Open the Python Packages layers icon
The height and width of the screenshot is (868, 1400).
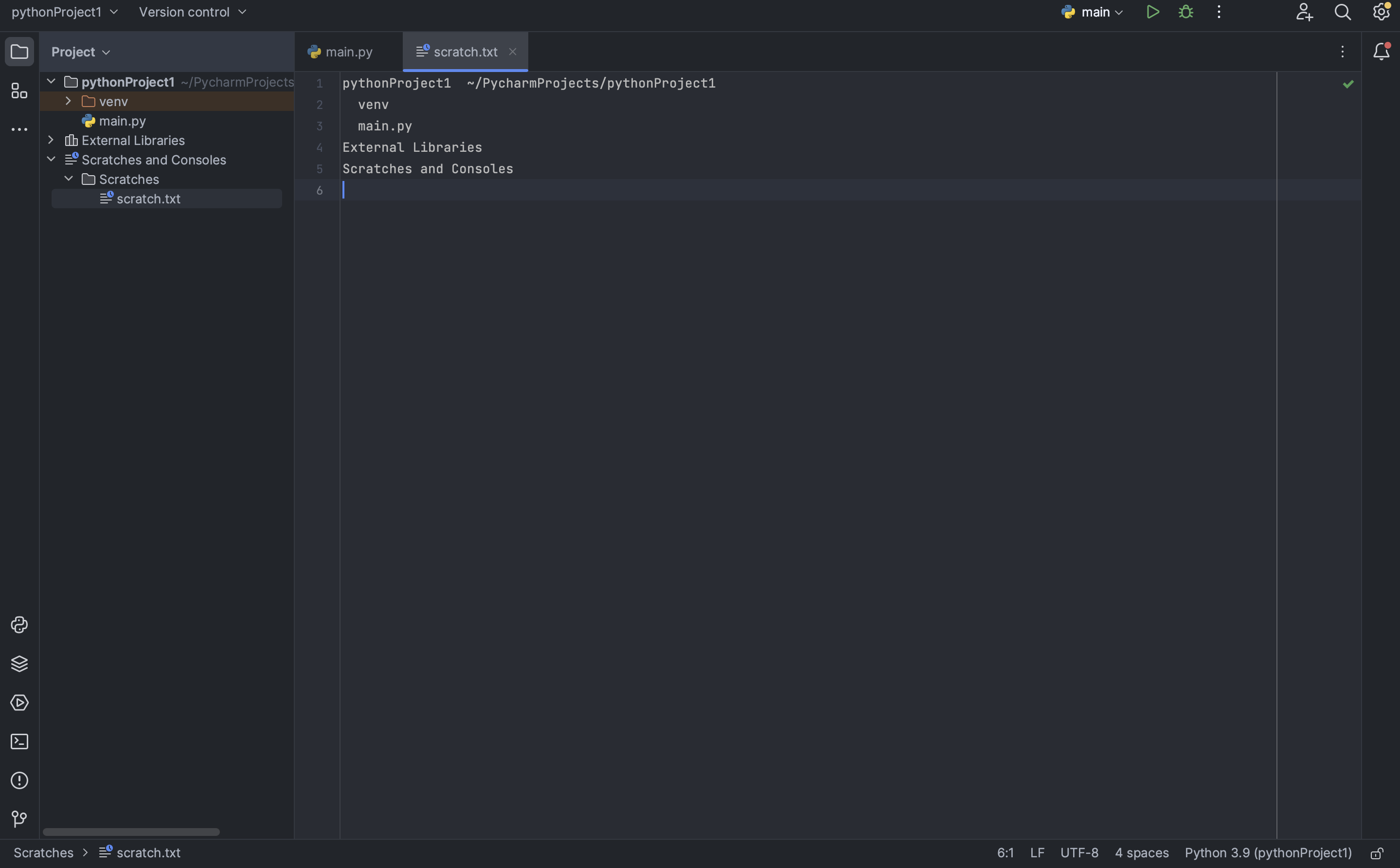click(19, 664)
